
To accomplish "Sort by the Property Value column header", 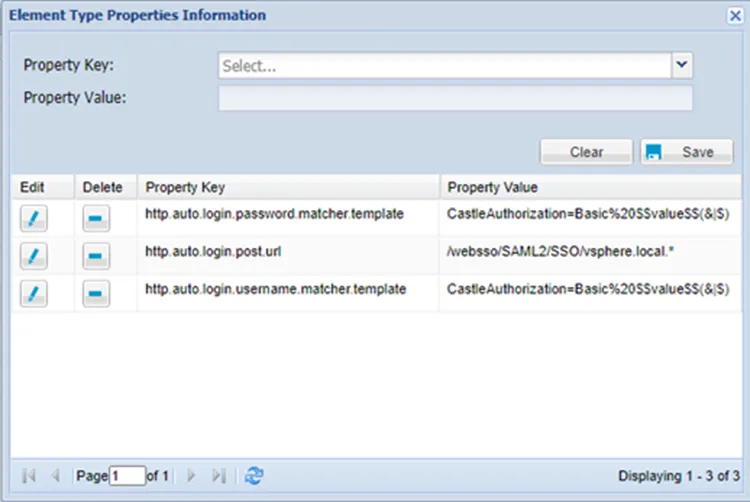I will tap(591, 187).
